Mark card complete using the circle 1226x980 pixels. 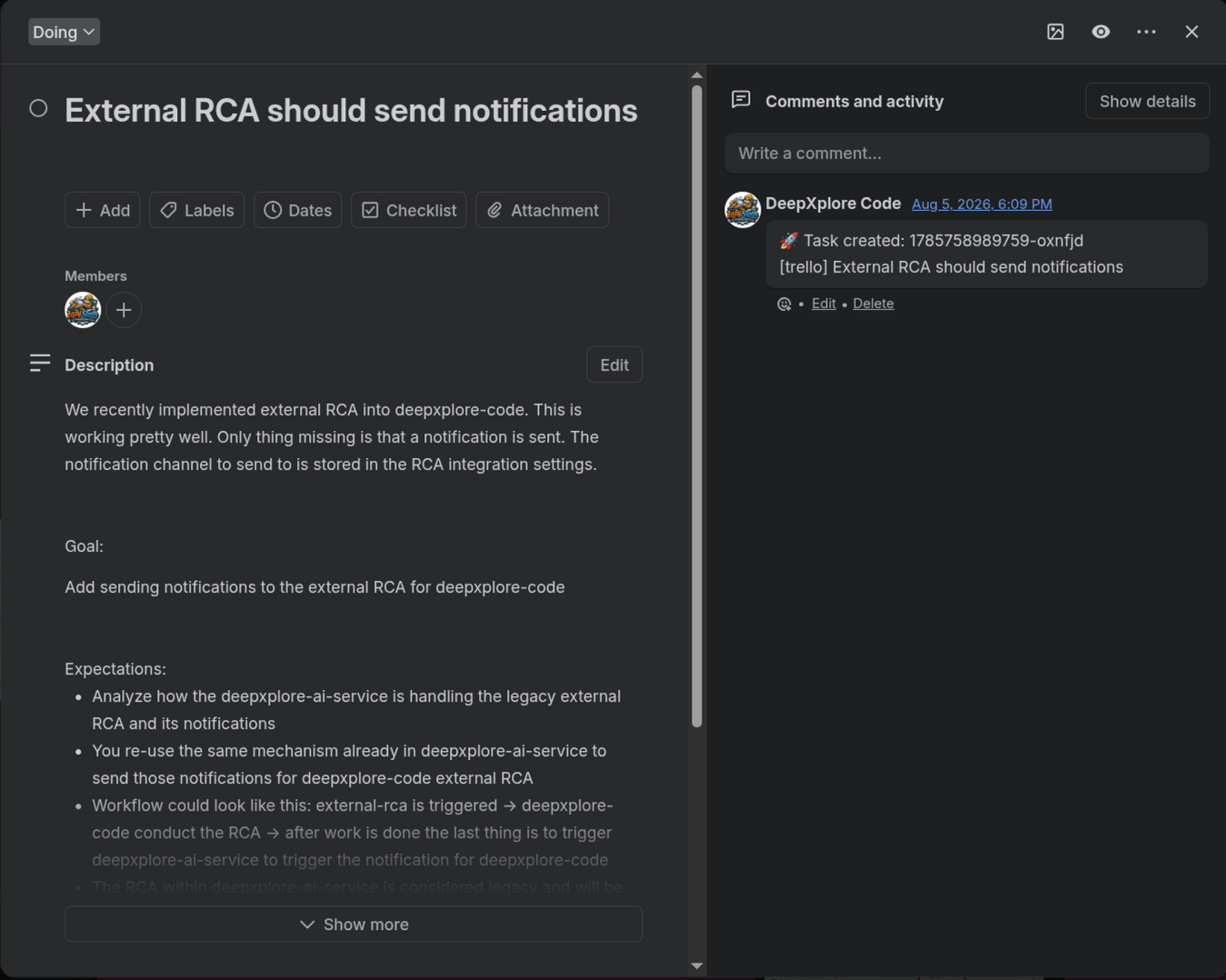[x=38, y=108]
